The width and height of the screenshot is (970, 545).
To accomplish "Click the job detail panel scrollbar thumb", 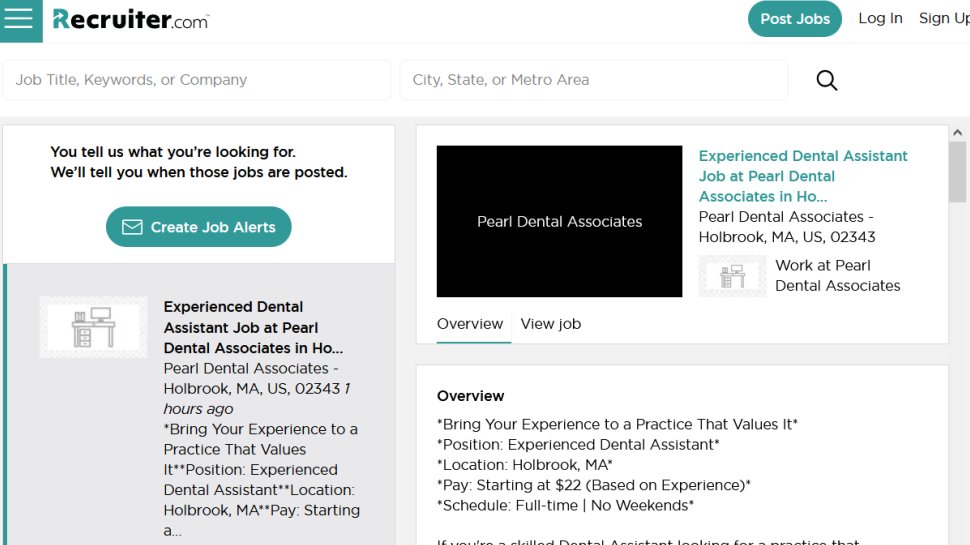I will [957, 172].
